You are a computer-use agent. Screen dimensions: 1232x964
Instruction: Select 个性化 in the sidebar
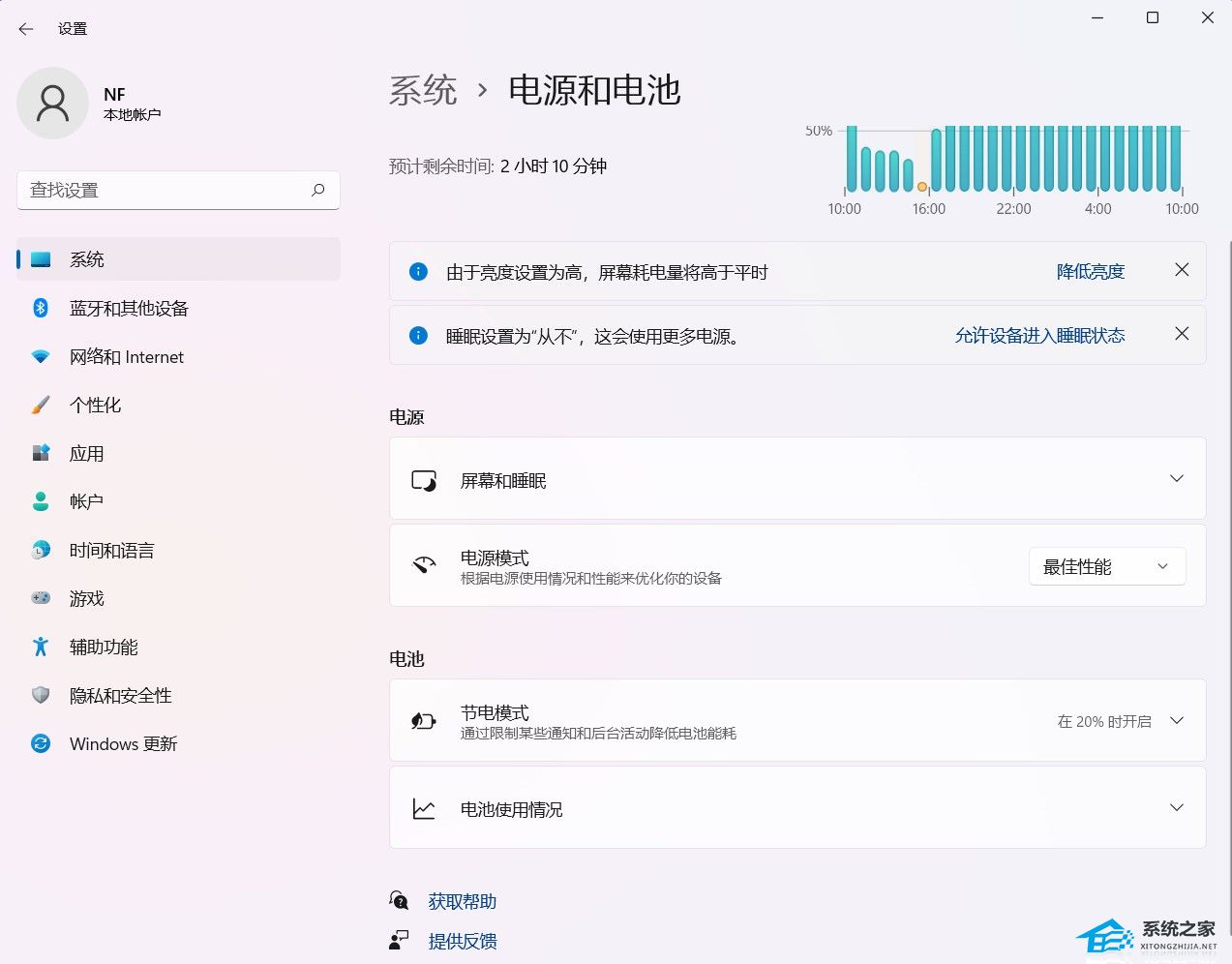coord(179,405)
